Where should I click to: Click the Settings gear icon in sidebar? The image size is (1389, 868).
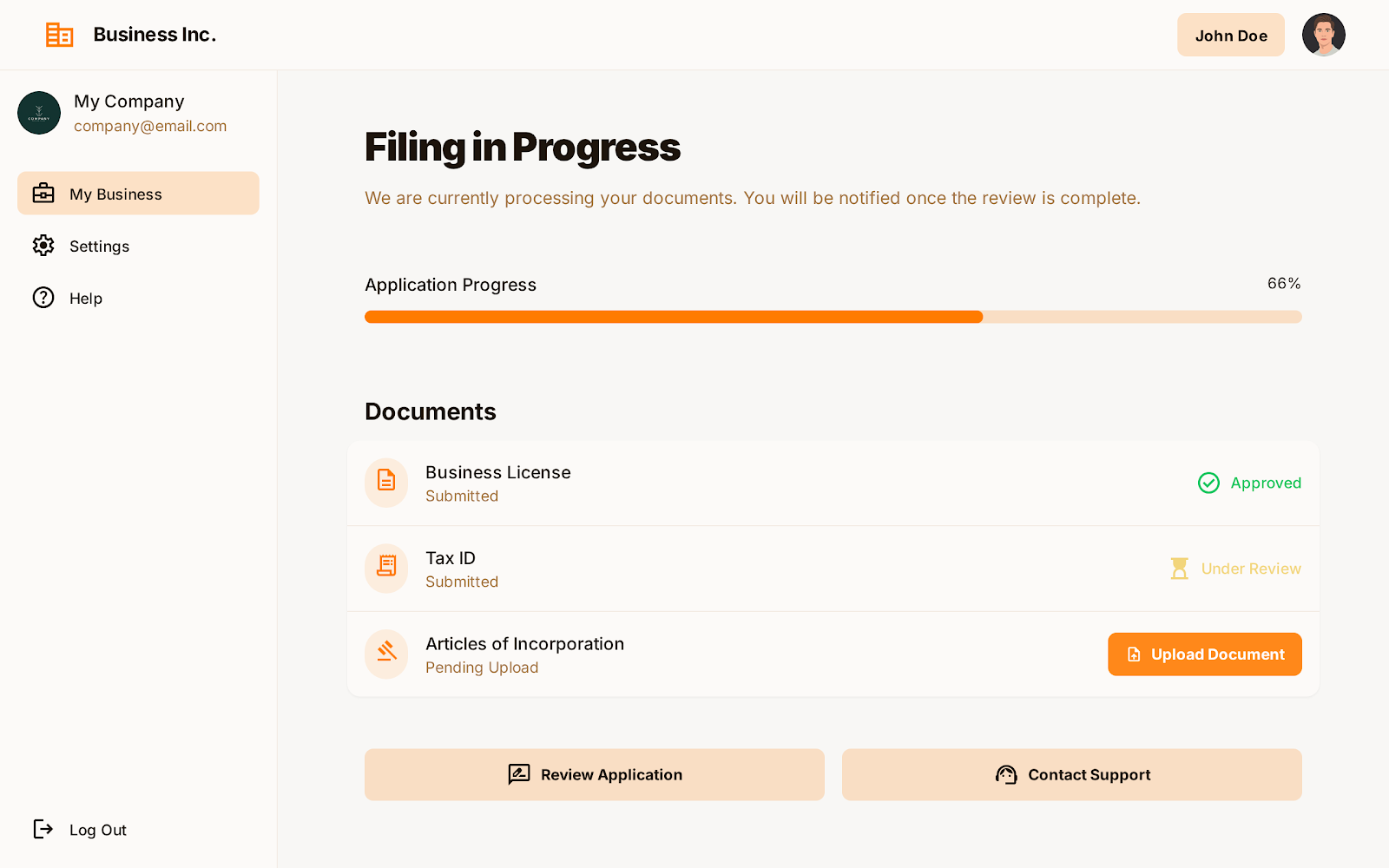[x=43, y=246]
